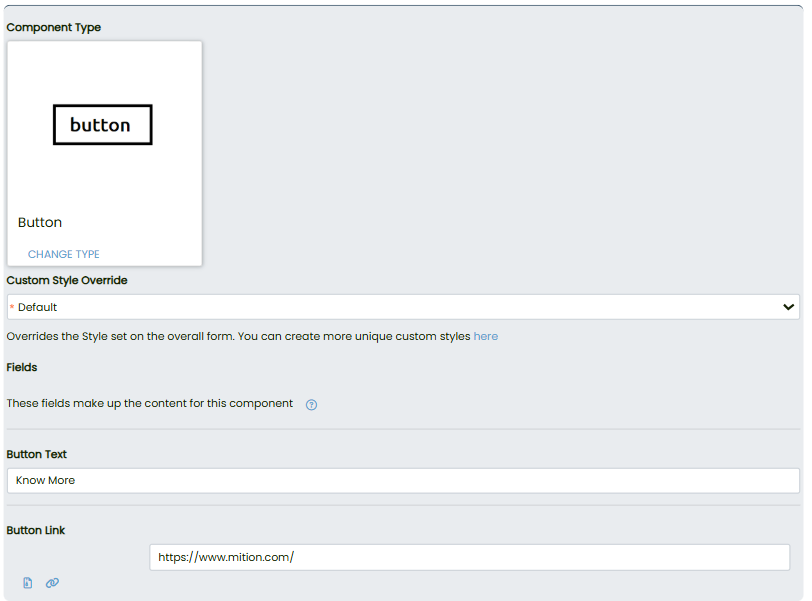Click the red asterisk in the style dropdown
This screenshot has height=601, width=812.
[12, 307]
